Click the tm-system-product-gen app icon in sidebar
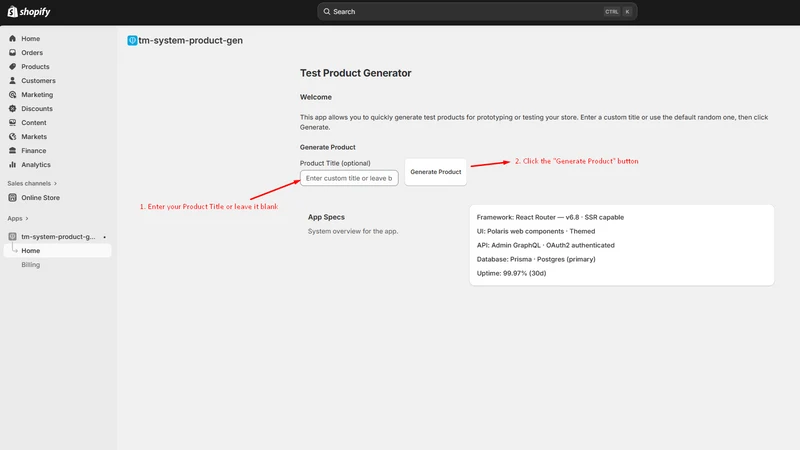The image size is (800, 450). coord(12,237)
